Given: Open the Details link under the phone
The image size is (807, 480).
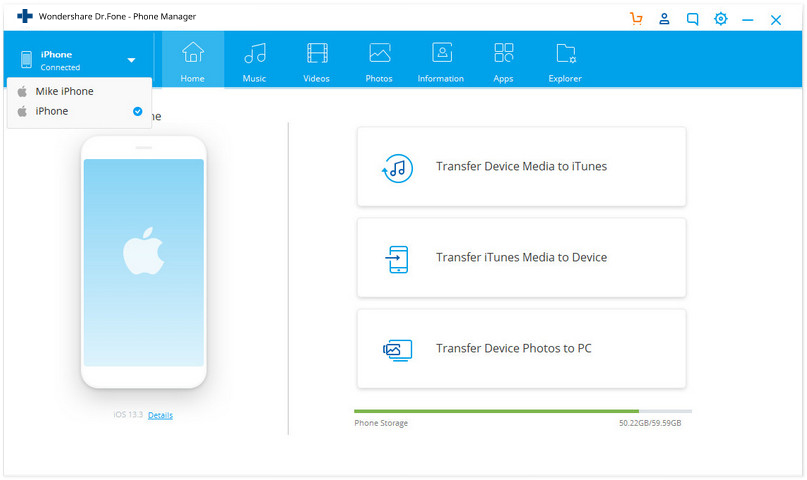Looking at the screenshot, I should [x=160, y=415].
